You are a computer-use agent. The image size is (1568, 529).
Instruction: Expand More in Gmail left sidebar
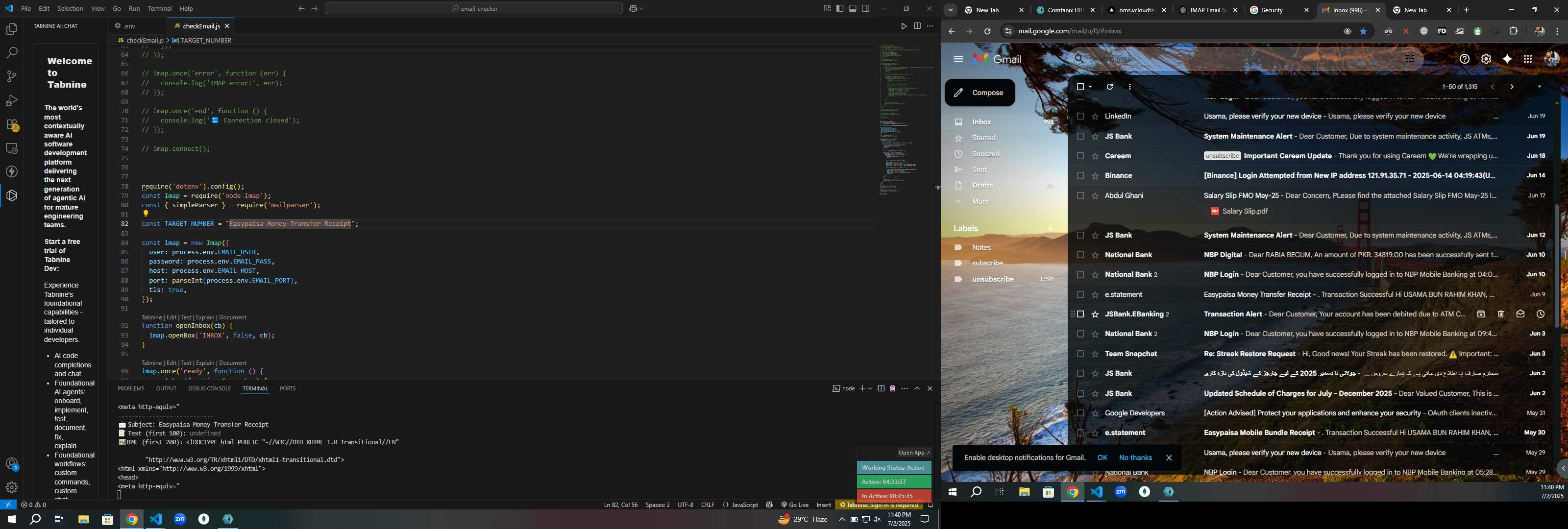[980, 201]
